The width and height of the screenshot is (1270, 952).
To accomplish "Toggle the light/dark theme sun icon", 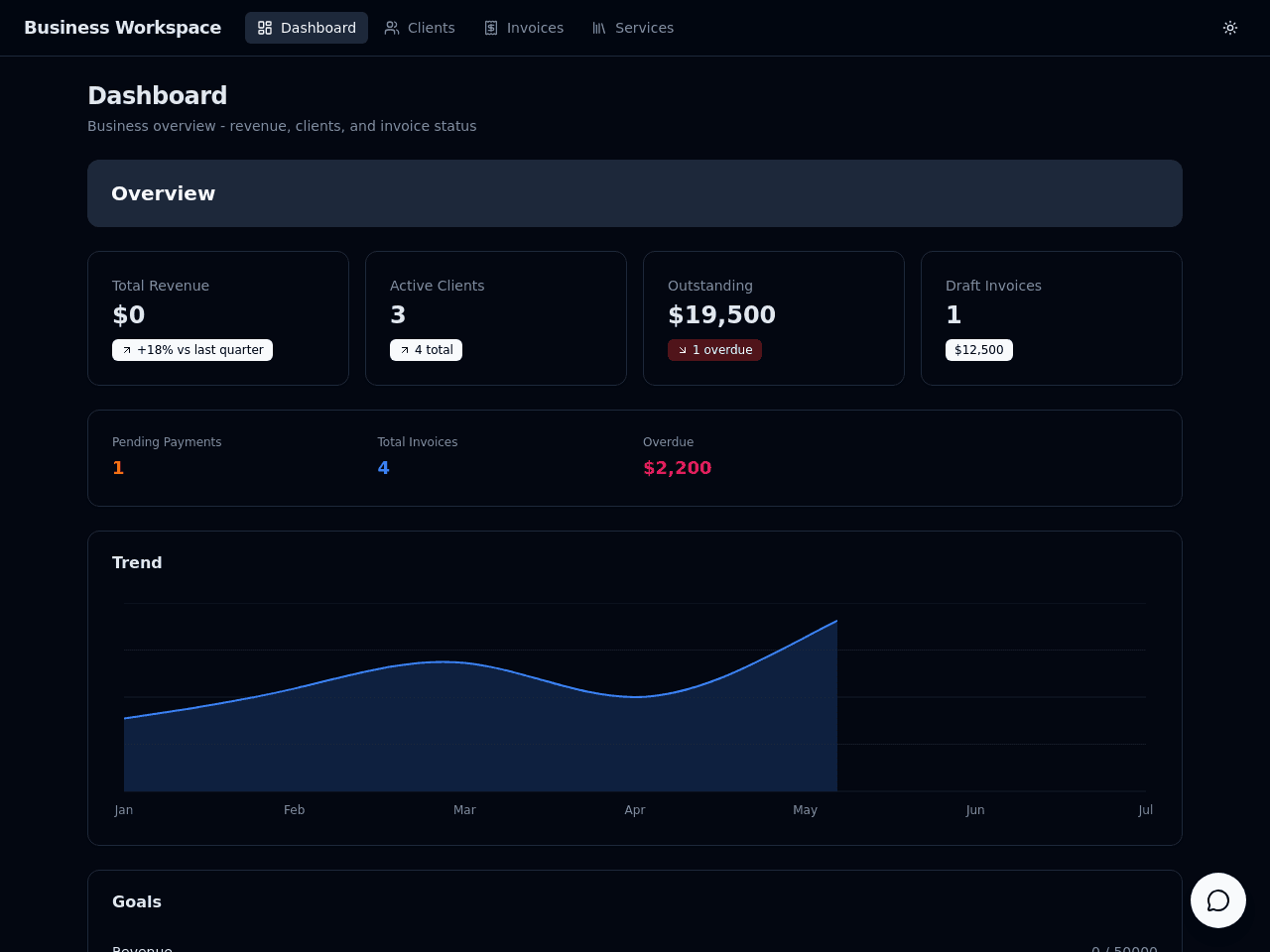I will point(1230,28).
